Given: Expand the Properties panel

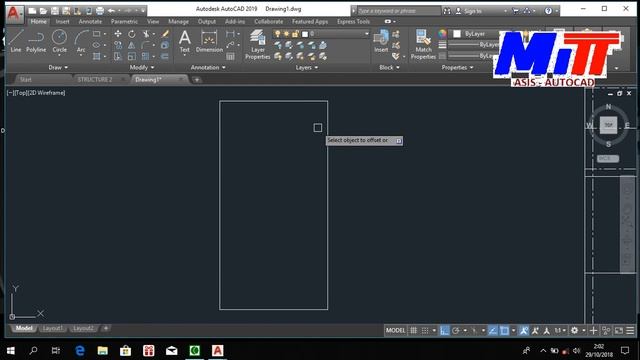Looking at the screenshot, I should coord(457,67).
